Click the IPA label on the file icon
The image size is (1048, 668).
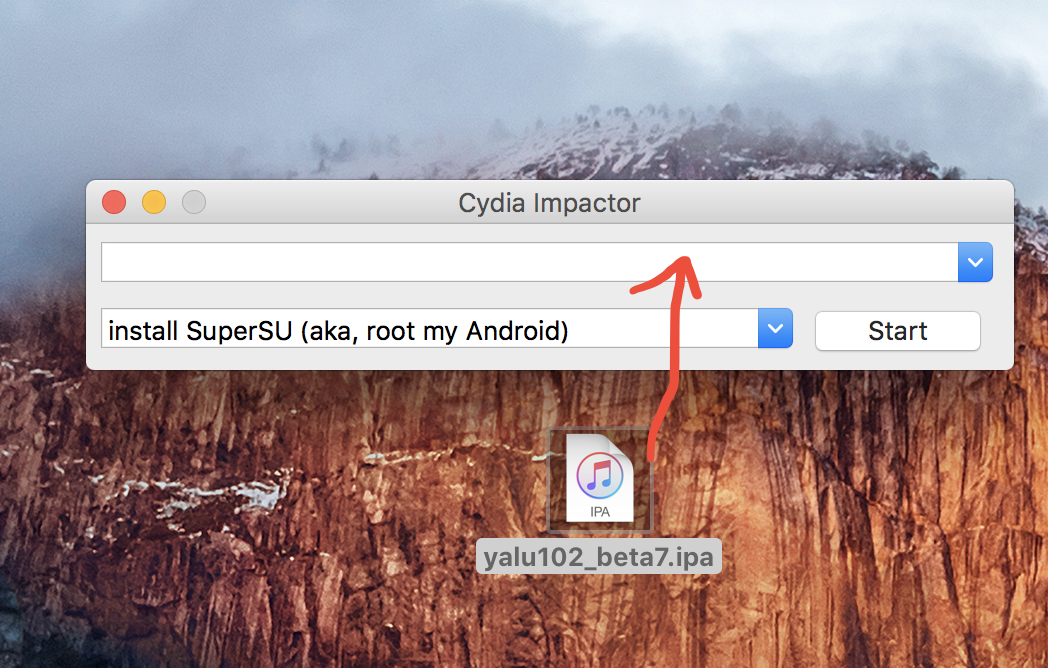(x=600, y=512)
